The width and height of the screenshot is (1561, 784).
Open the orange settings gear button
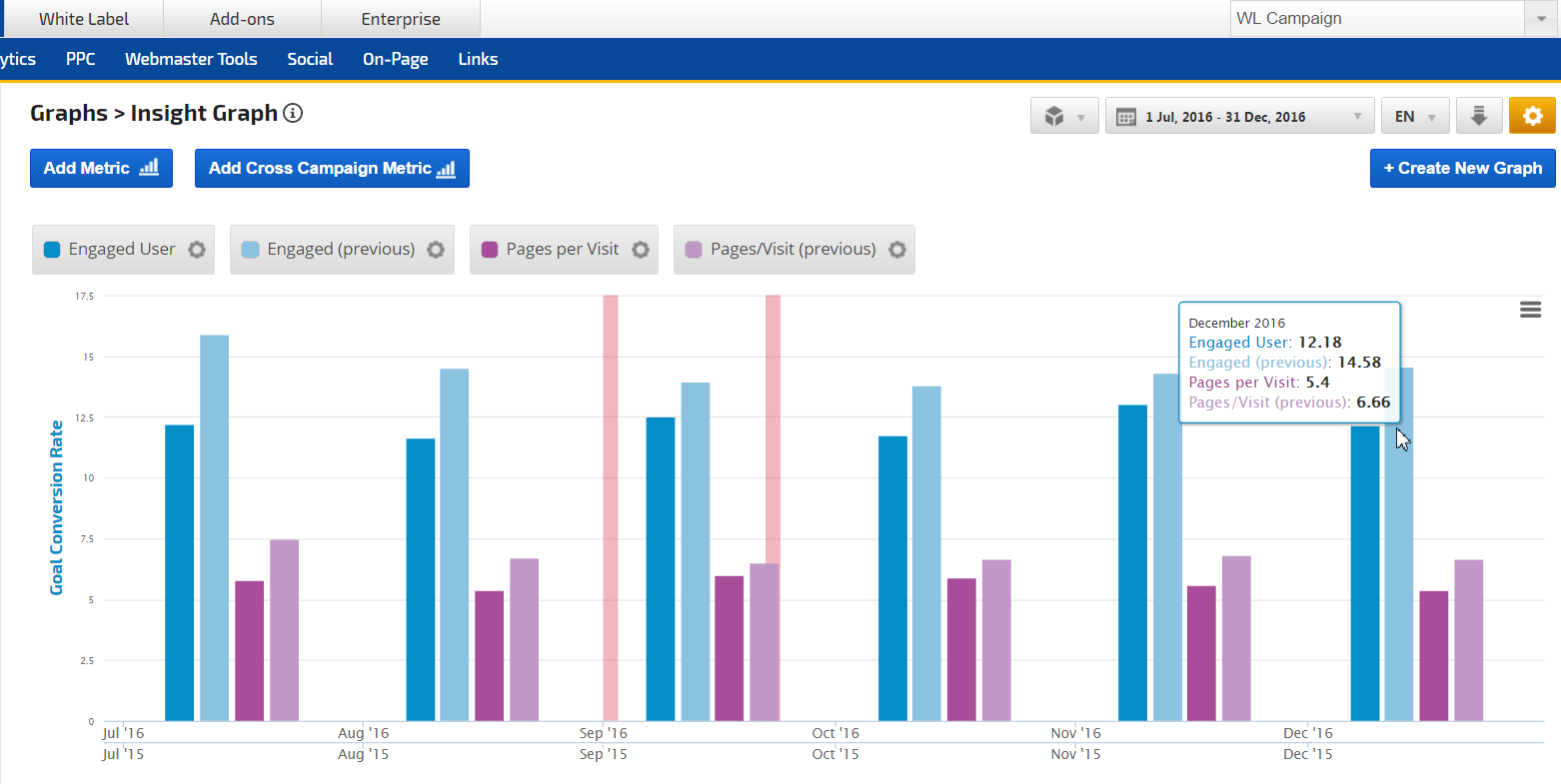[1532, 116]
